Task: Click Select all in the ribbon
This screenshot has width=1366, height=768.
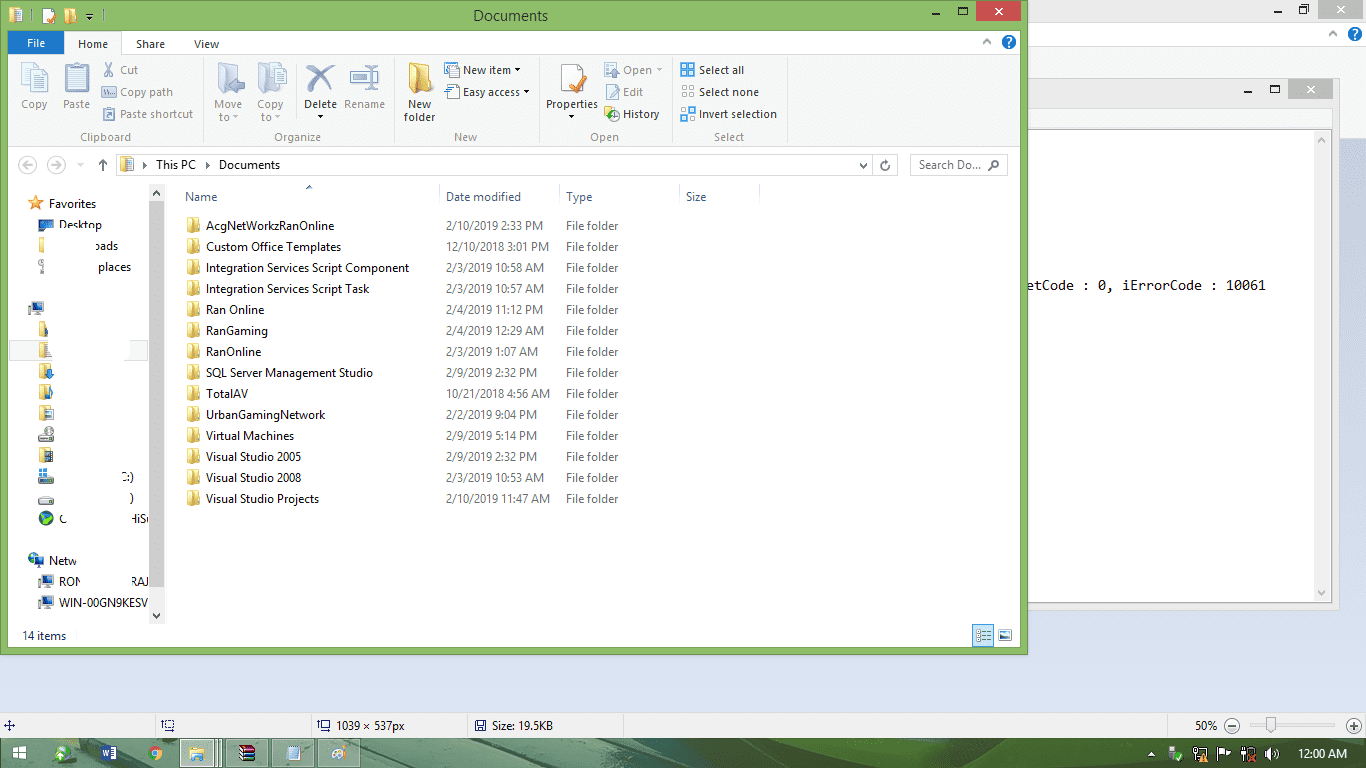Action: (712, 70)
